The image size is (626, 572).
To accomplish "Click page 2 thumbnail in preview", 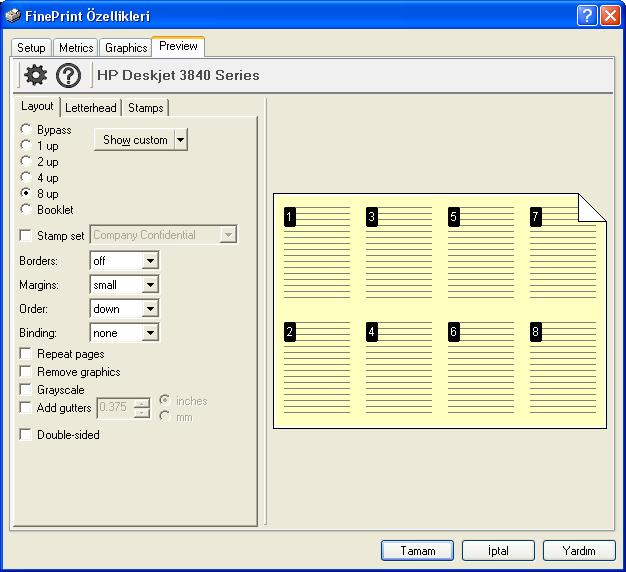I will 317,367.
